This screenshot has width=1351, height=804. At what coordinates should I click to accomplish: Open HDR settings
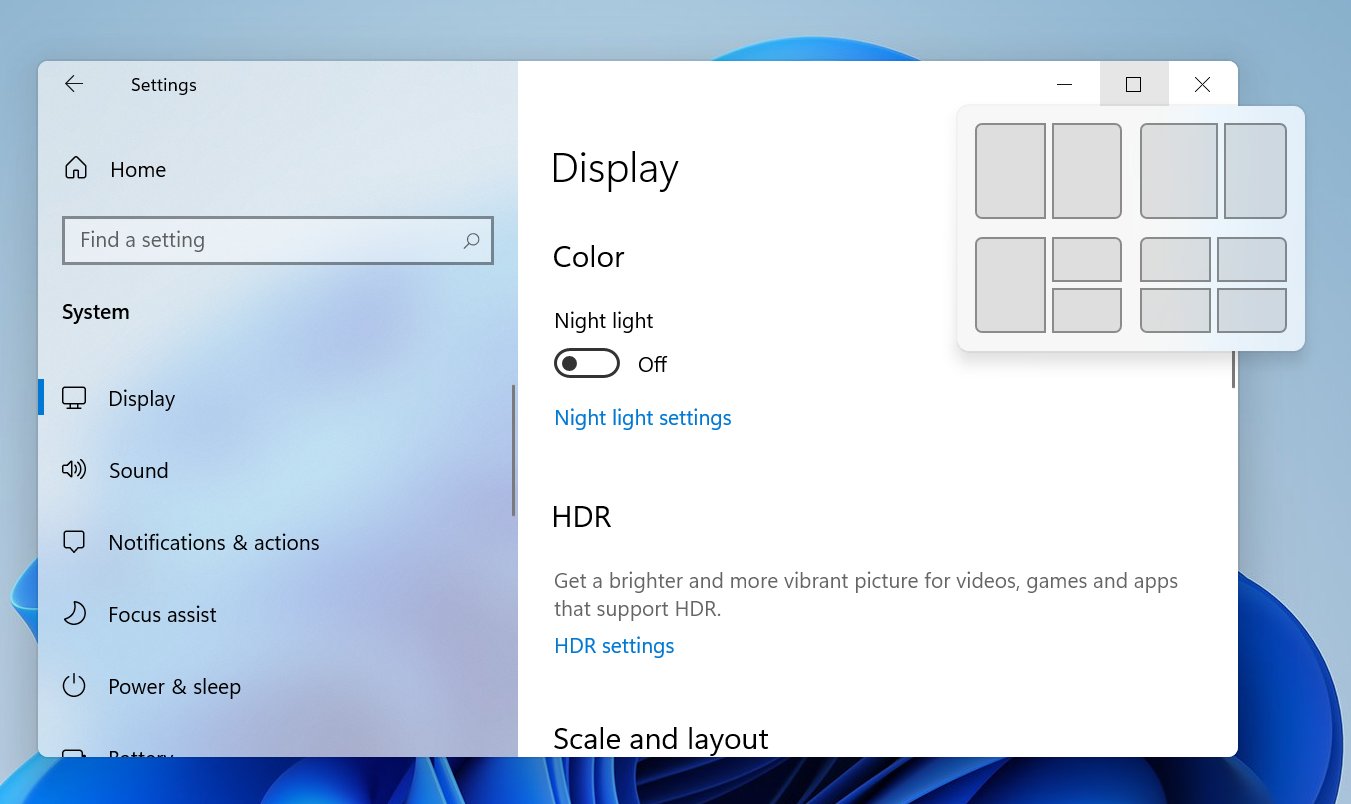coord(614,645)
